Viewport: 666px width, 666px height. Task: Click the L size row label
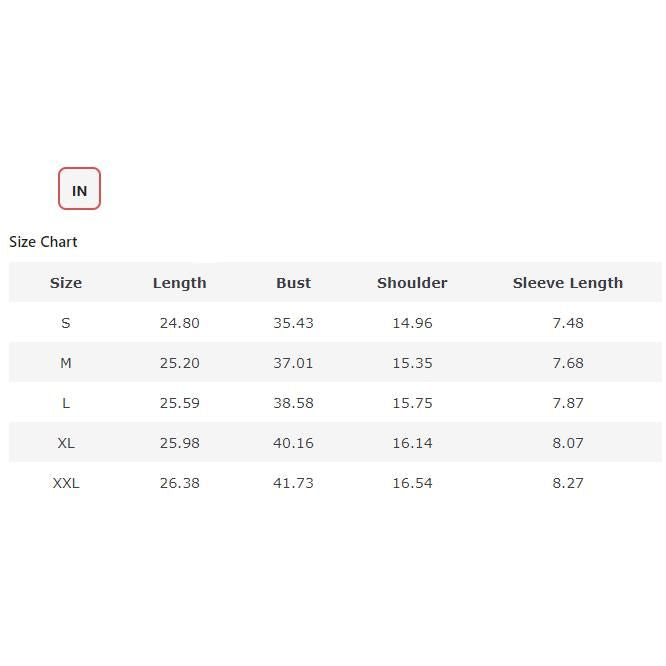point(66,403)
